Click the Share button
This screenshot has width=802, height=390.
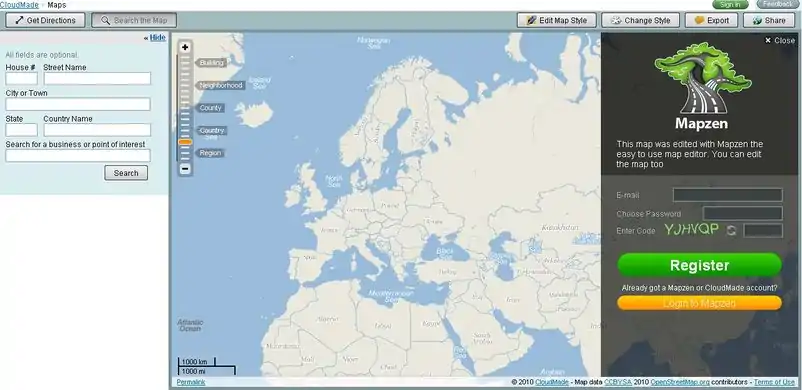[x=769, y=20]
